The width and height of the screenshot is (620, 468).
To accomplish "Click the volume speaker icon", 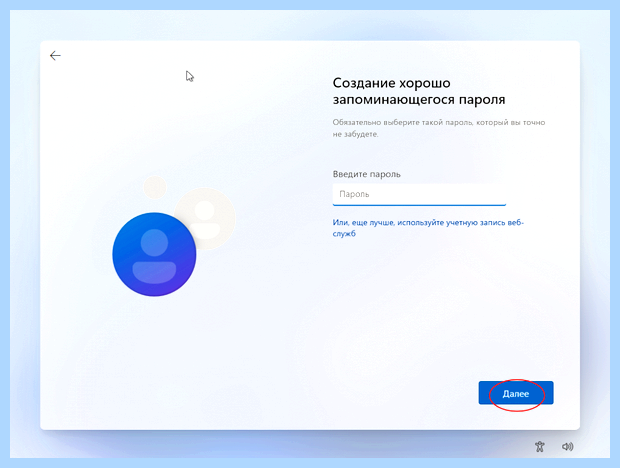I will click(567, 447).
